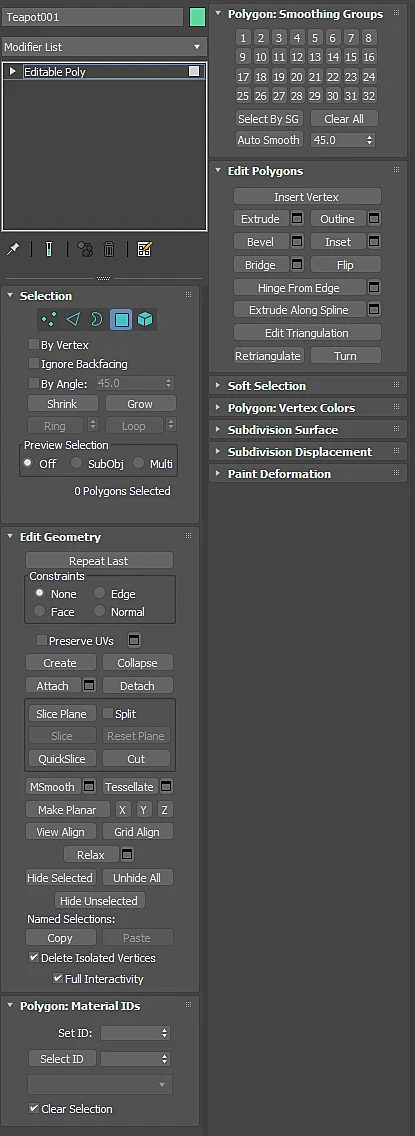Click Remove modifier trash icon
This screenshot has width=415, height=1136.
[x=109, y=249]
